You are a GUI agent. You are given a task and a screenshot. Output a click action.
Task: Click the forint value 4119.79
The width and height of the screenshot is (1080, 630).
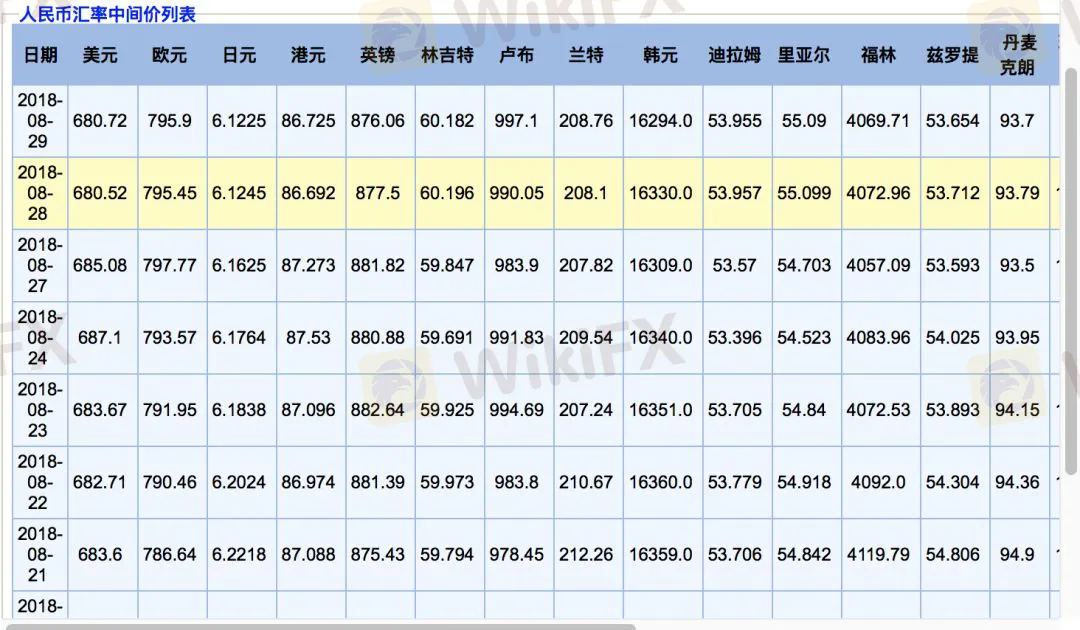(x=878, y=554)
